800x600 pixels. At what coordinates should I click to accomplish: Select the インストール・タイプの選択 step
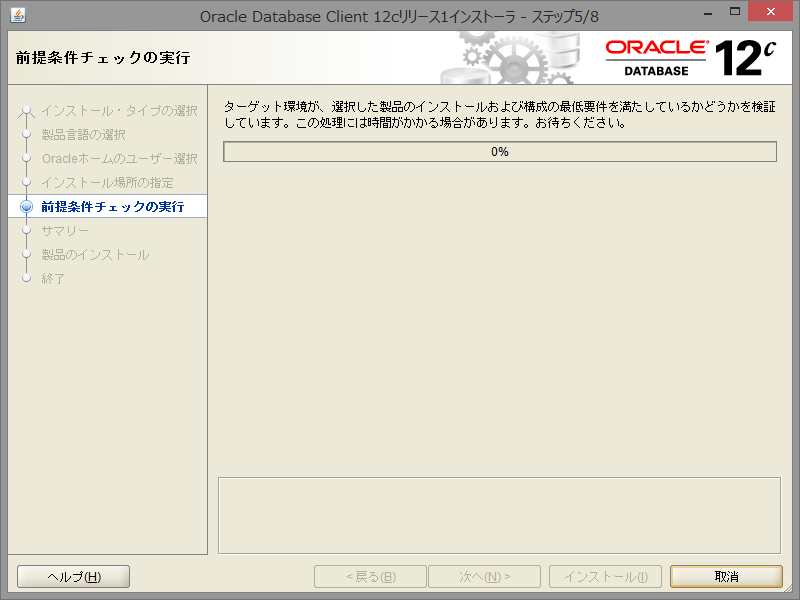119,111
